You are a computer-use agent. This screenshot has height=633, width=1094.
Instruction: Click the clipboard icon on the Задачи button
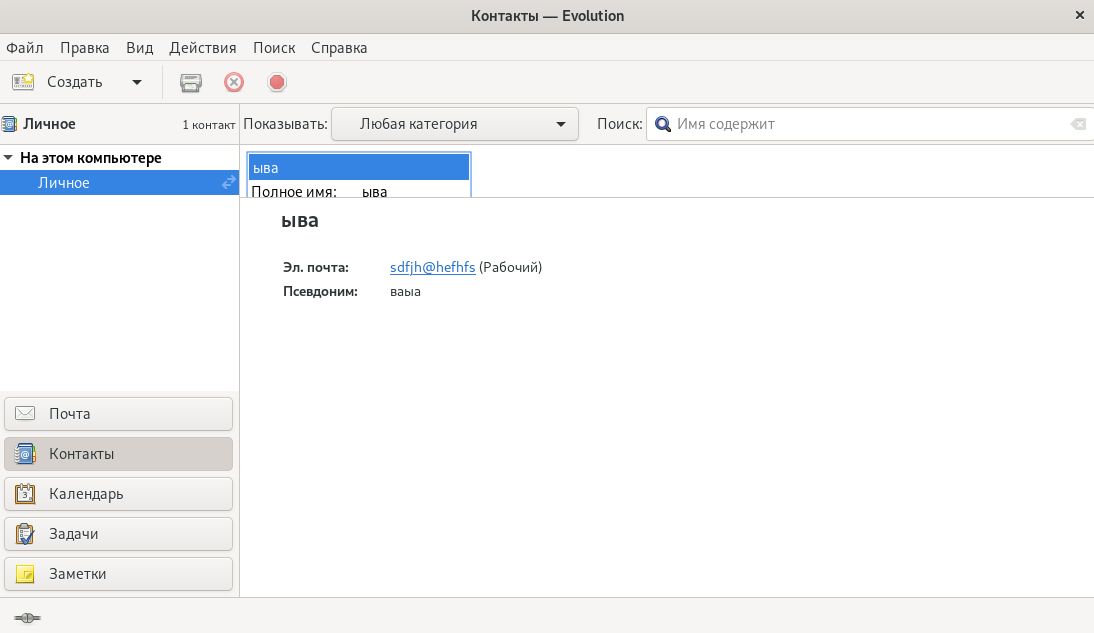click(x=25, y=534)
